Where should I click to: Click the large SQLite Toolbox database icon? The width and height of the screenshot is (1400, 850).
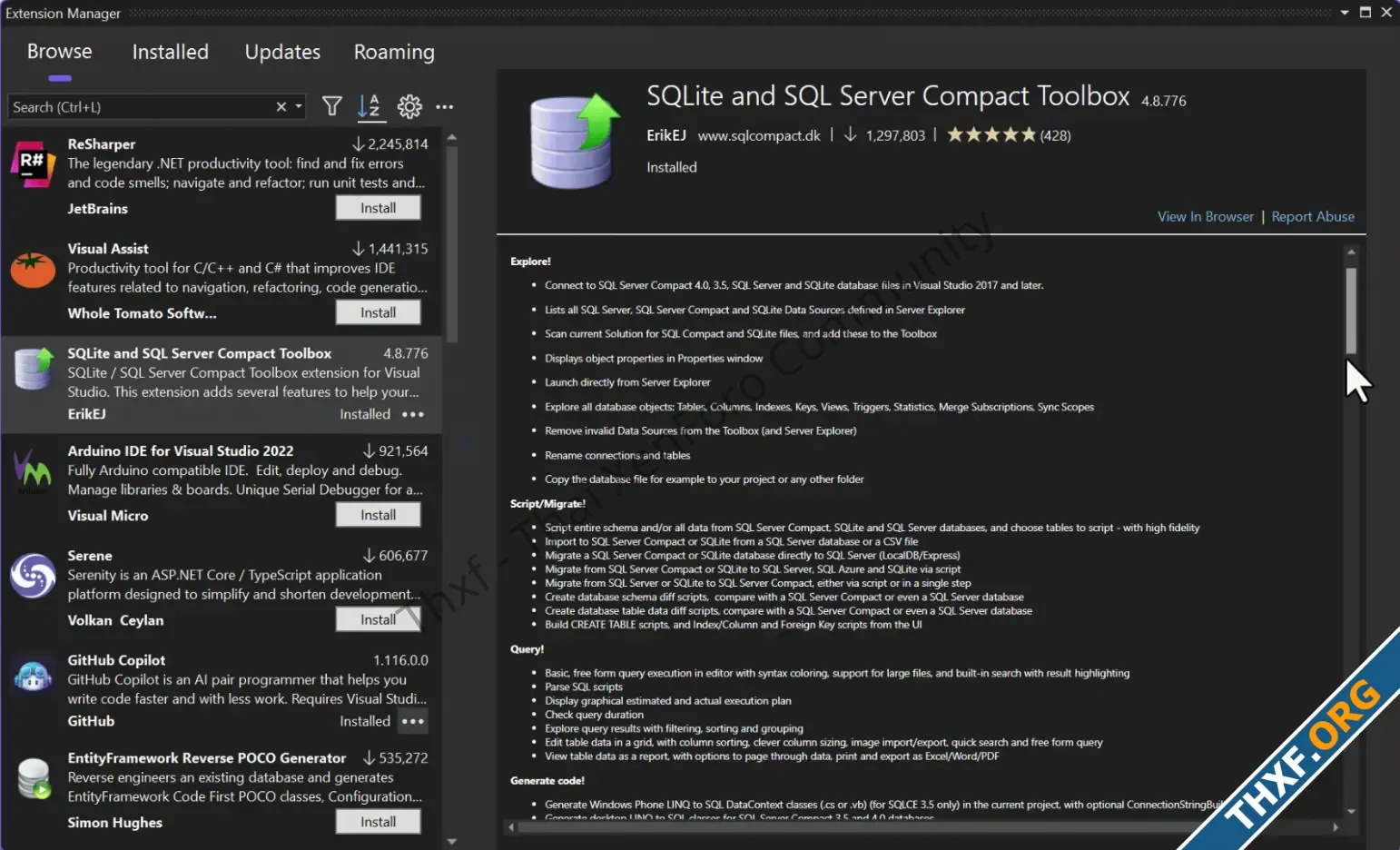(574, 141)
